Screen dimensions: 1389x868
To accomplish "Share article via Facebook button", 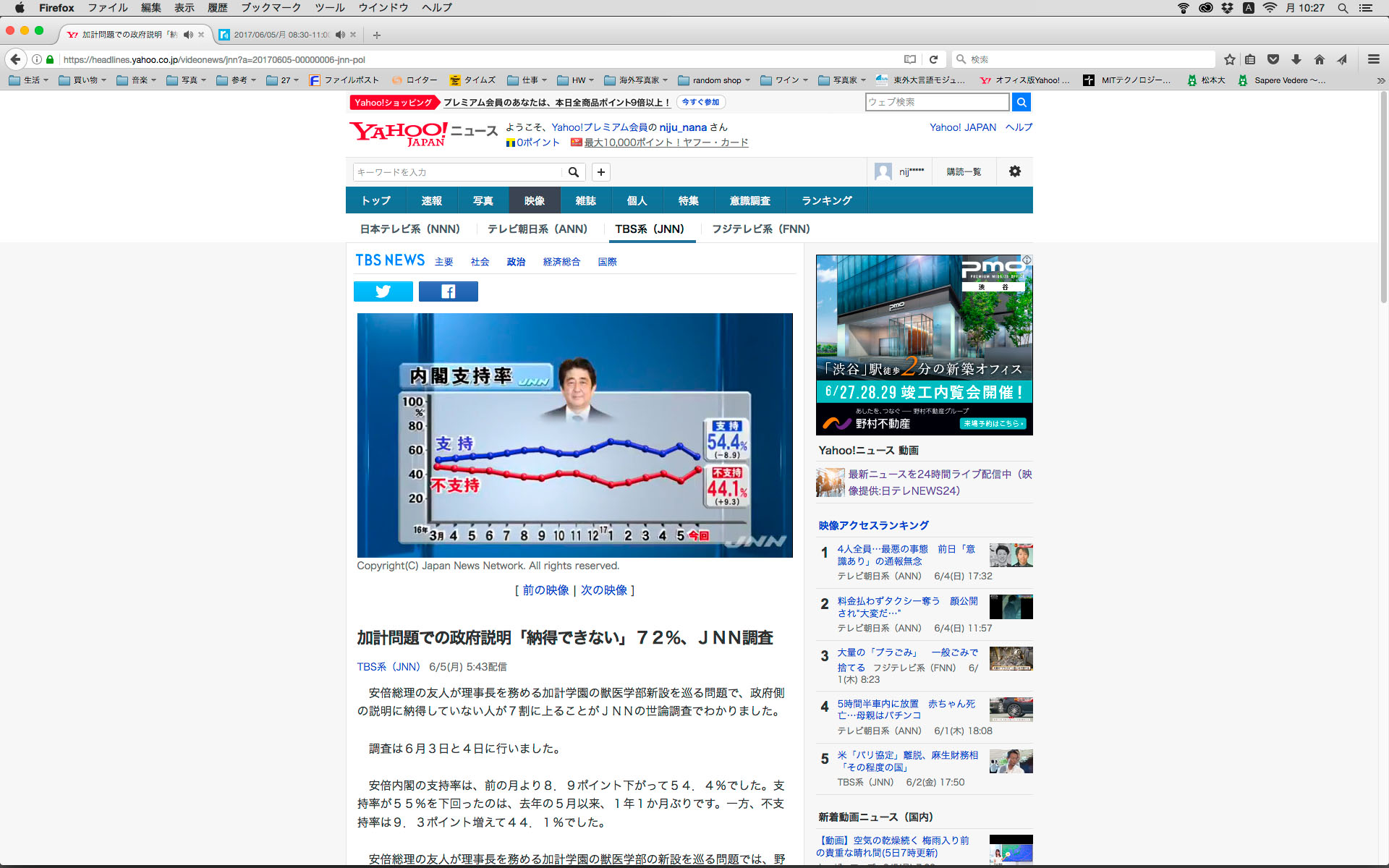I will point(448,292).
